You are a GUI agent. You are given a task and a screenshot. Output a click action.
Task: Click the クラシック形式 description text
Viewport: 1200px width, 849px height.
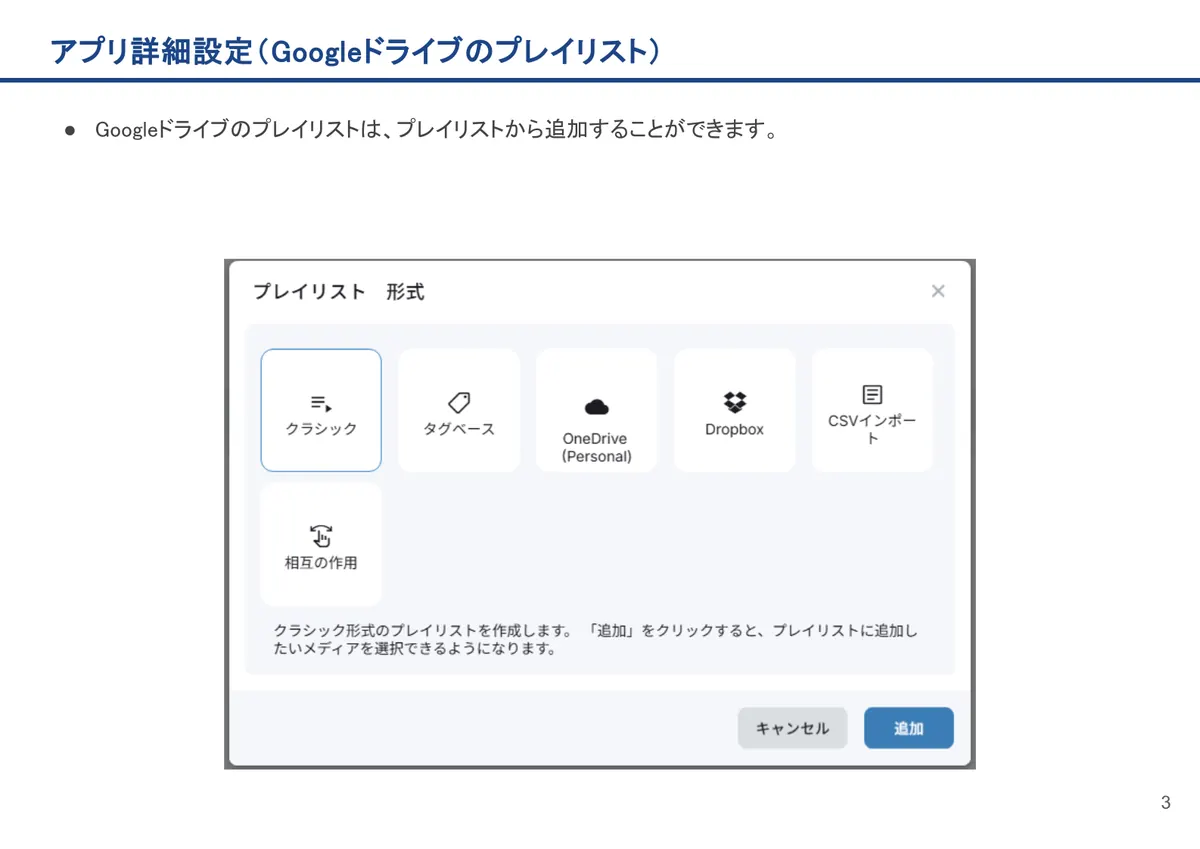pos(596,640)
